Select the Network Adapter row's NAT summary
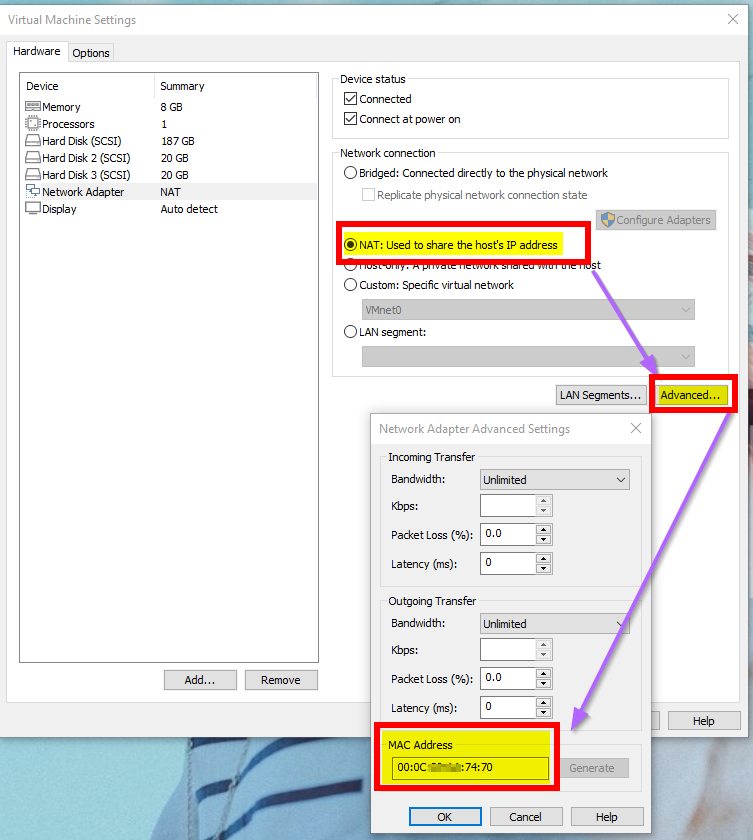 (x=170, y=192)
